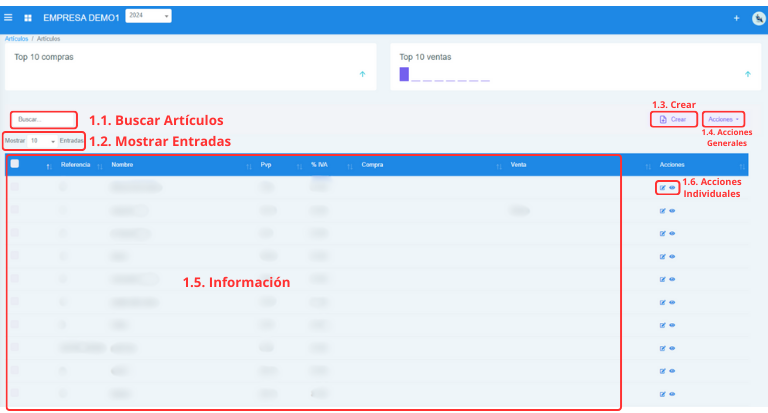Screen dimensions: 768x413
Task: Focus the Buscar search field
Action: point(44,120)
